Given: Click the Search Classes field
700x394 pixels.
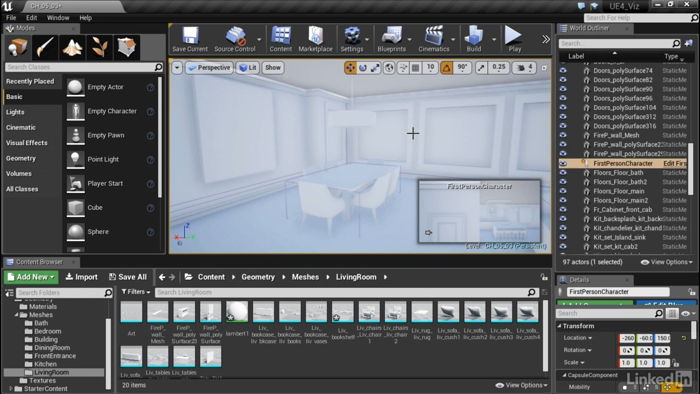Looking at the screenshot, I should 84,67.
